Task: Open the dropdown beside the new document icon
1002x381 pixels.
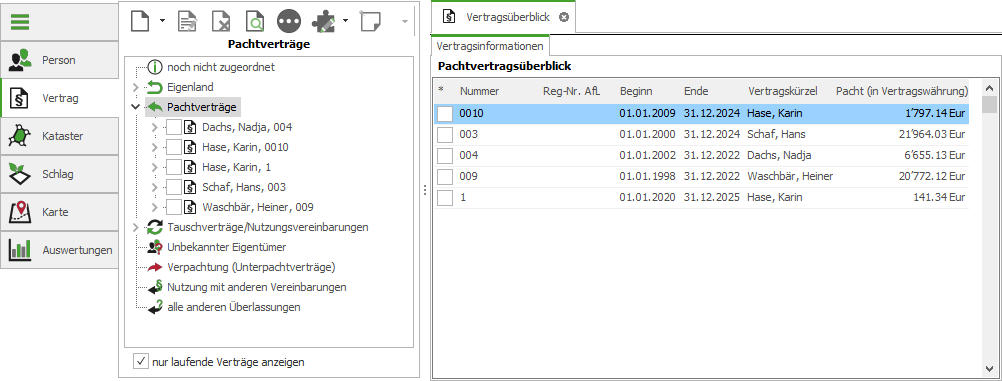Action: tap(162, 20)
